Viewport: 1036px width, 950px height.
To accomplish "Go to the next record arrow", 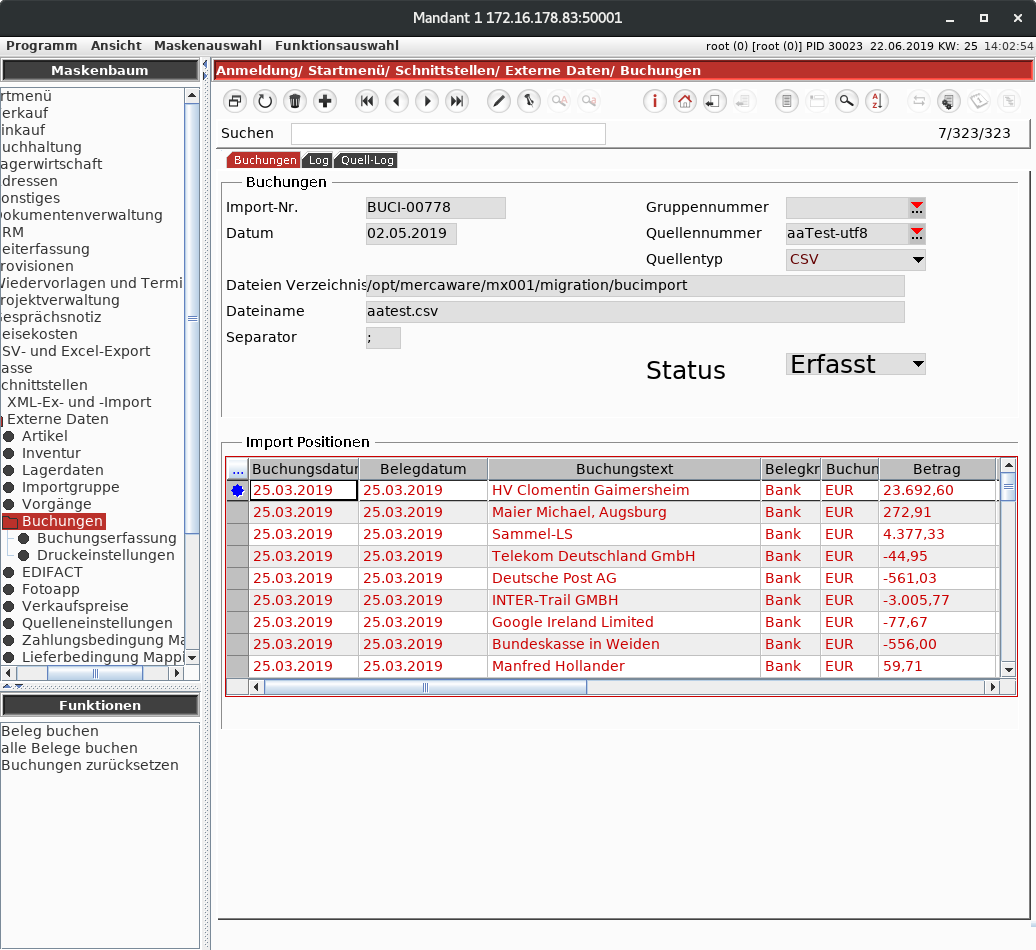I will pyautogui.click(x=427, y=101).
